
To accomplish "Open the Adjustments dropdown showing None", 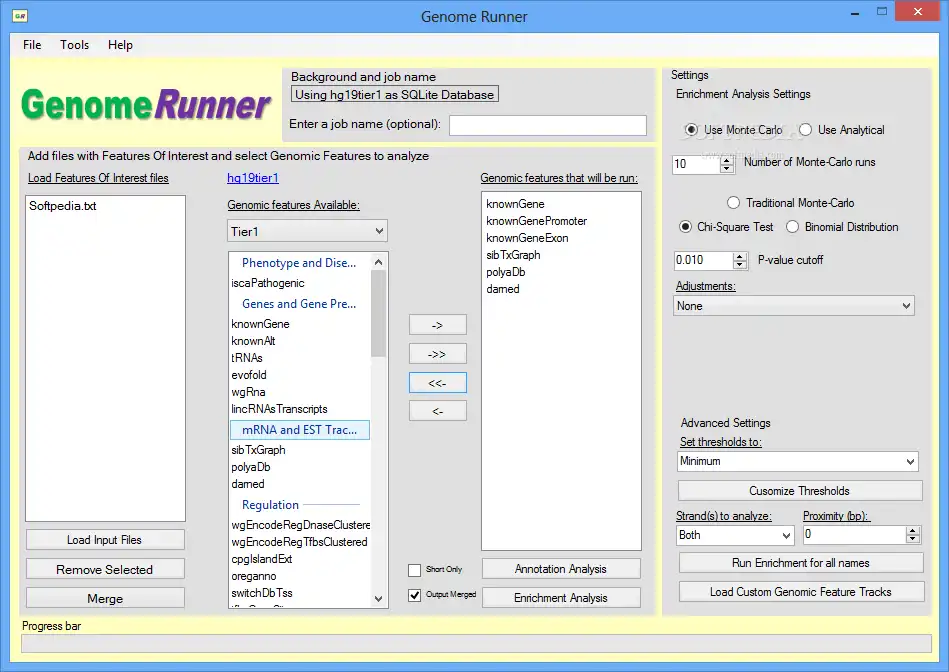I will [x=793, y=306].
